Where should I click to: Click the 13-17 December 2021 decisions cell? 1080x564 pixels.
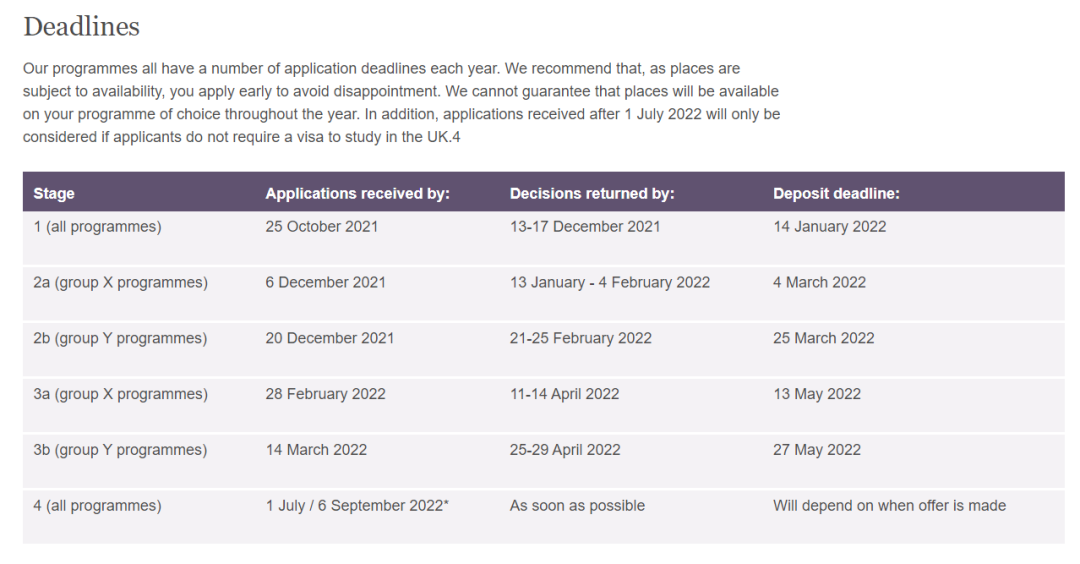pos(585,227)
